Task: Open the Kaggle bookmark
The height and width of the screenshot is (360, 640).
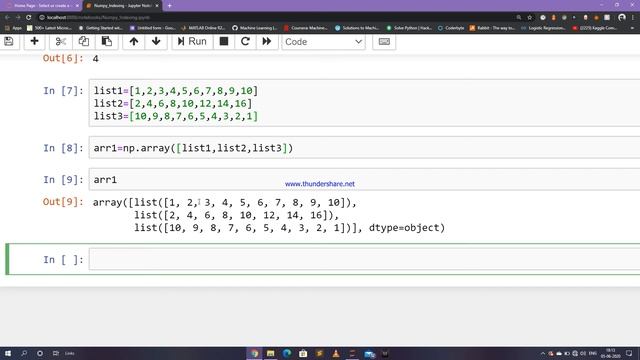Action: 594,28
